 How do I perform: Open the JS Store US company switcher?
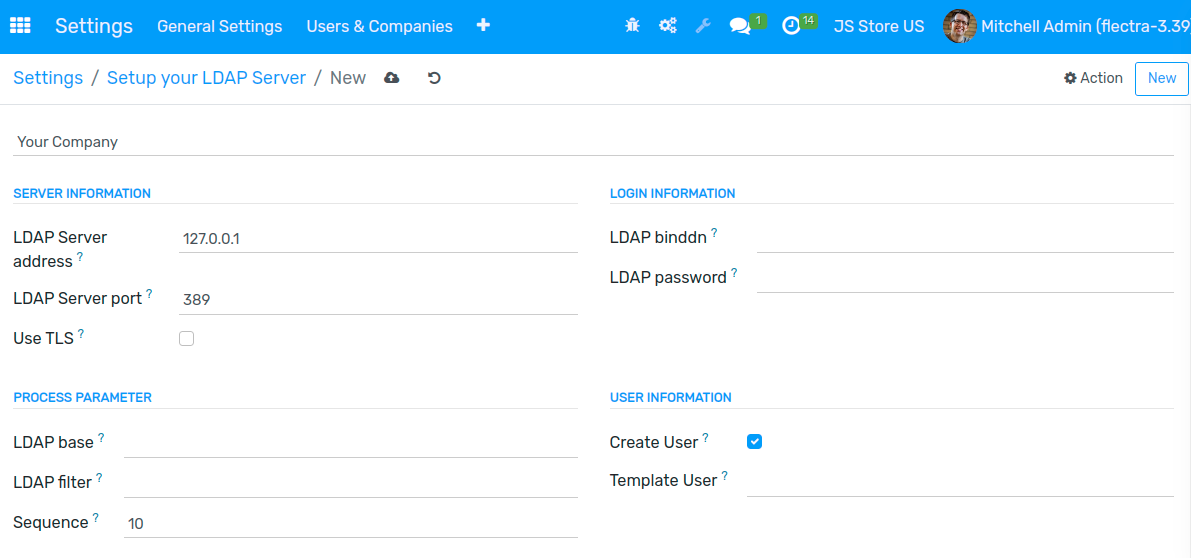(879, 27)
